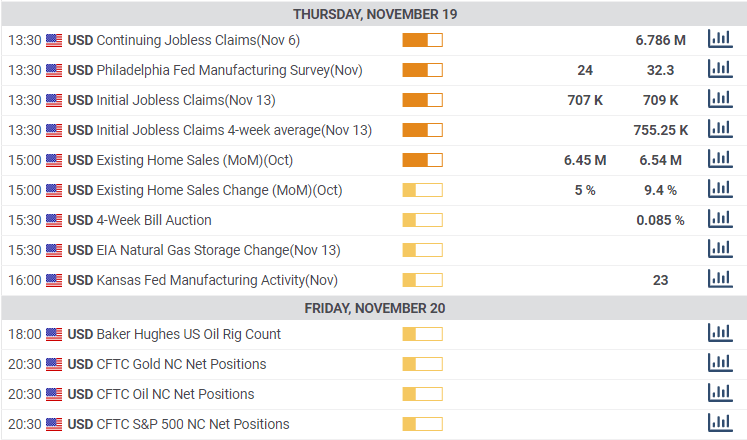View chart icon for Existing Home Sales Change

point(718,190)
